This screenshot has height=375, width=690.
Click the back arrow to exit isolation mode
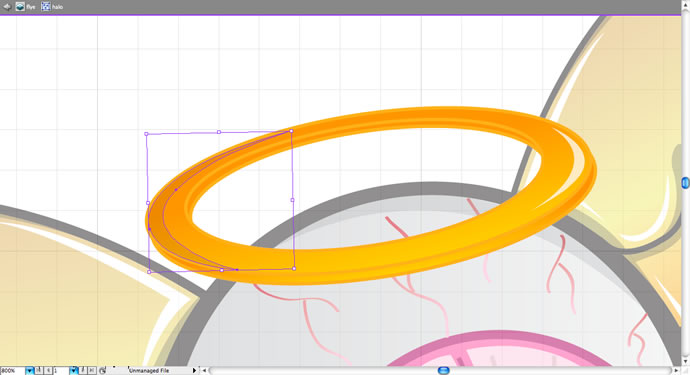pyautogui.click(x=7, y=7)
